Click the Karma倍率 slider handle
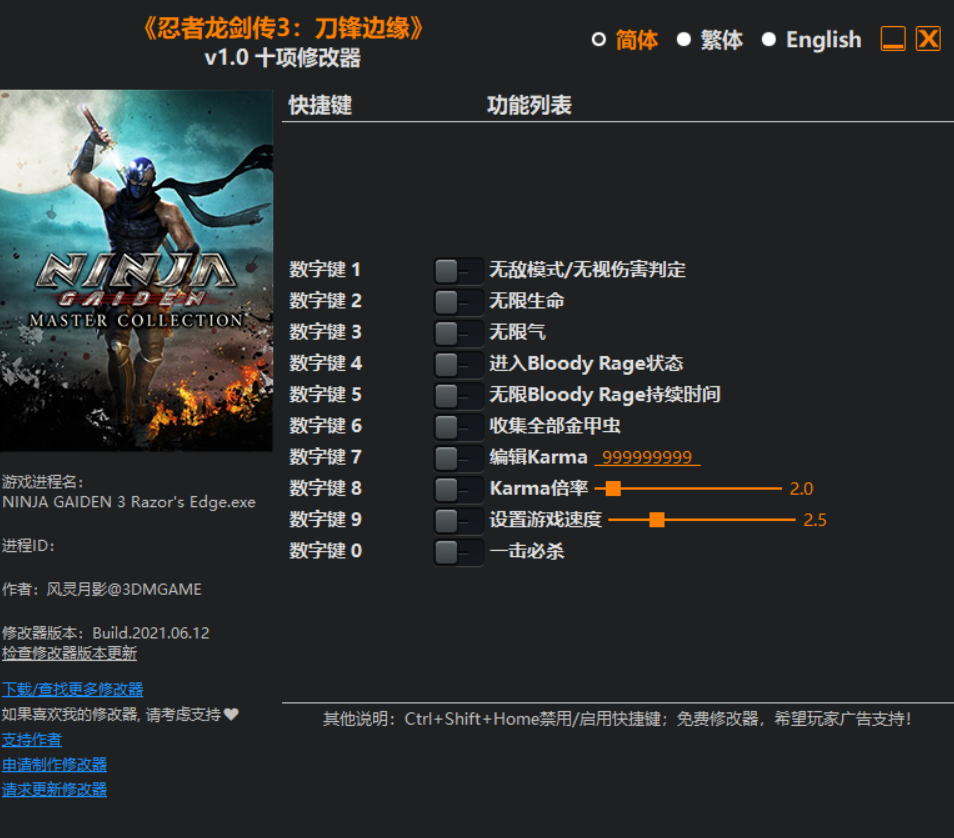 (x=613, y=488)
